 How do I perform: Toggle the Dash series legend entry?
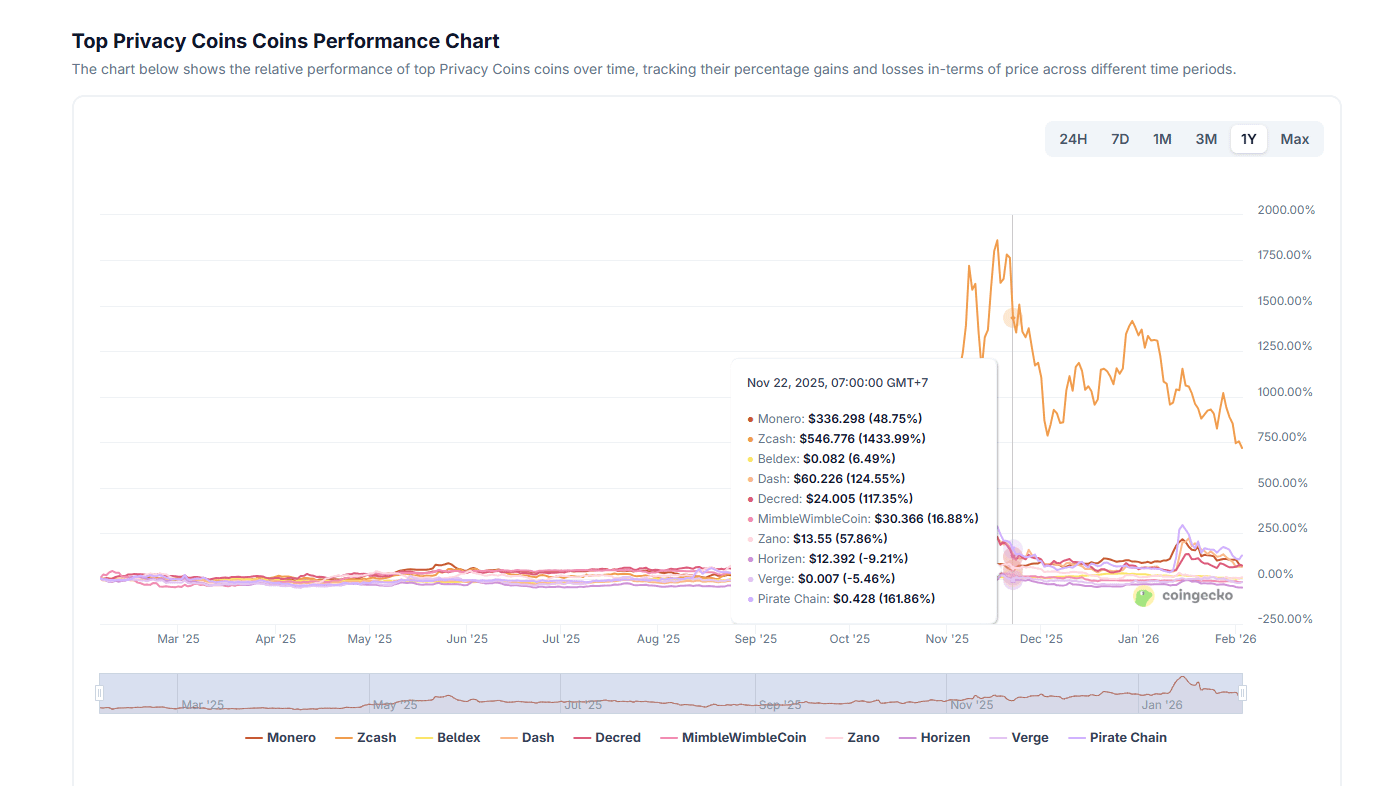coord(527,738)
